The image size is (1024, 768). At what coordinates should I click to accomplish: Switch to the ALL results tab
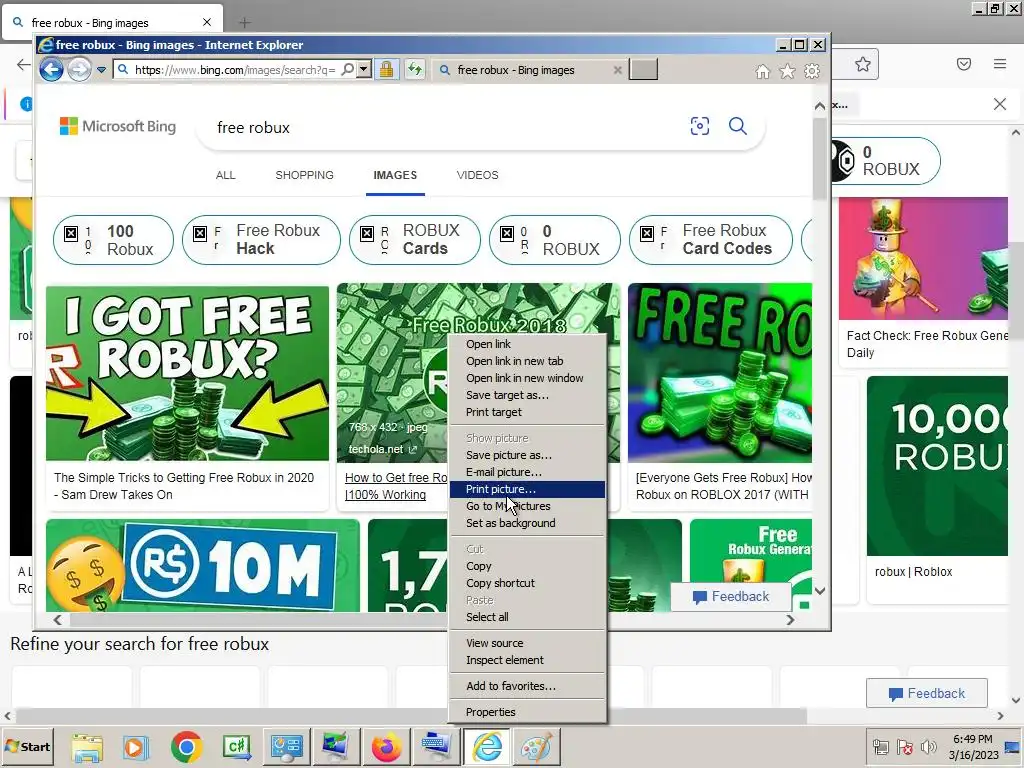(x=225, y=175)
